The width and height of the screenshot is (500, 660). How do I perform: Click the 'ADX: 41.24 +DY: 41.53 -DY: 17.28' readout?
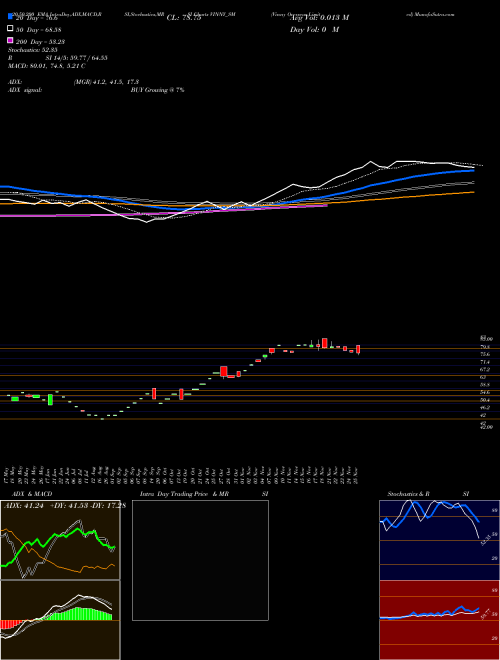pos(65,506)
